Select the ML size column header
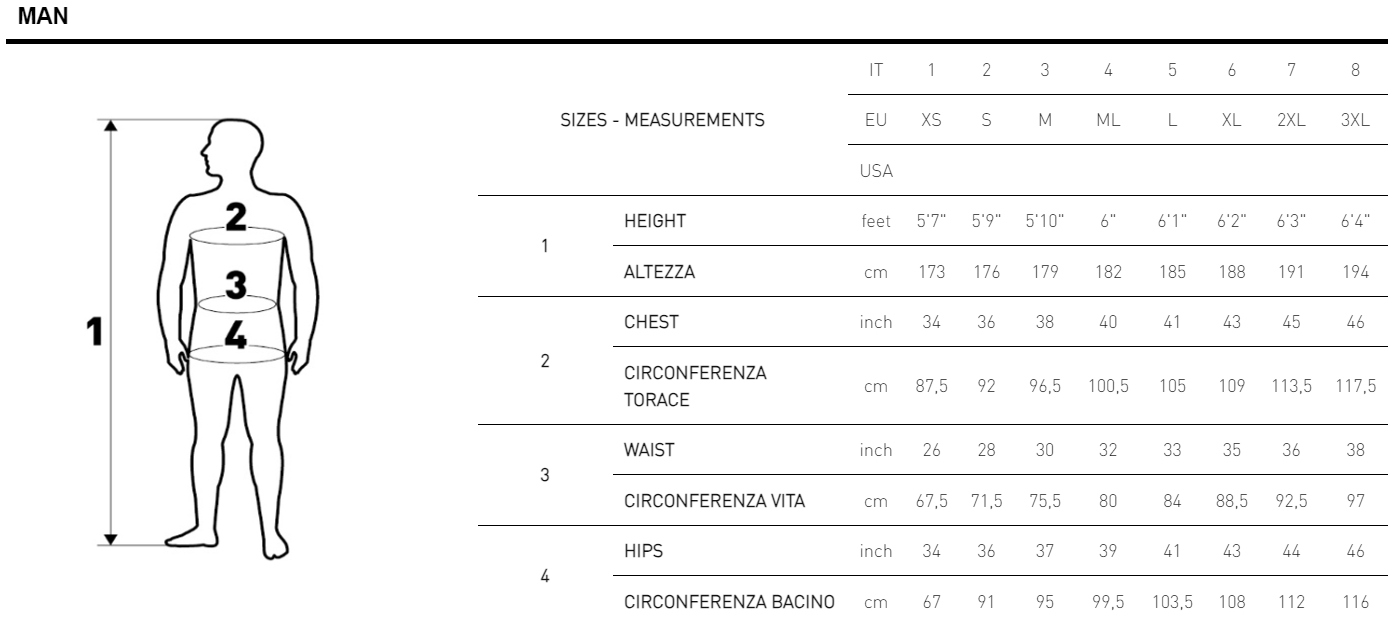Image resolution: width=1395 pixels, height=622 pixels. [1107, 121]
